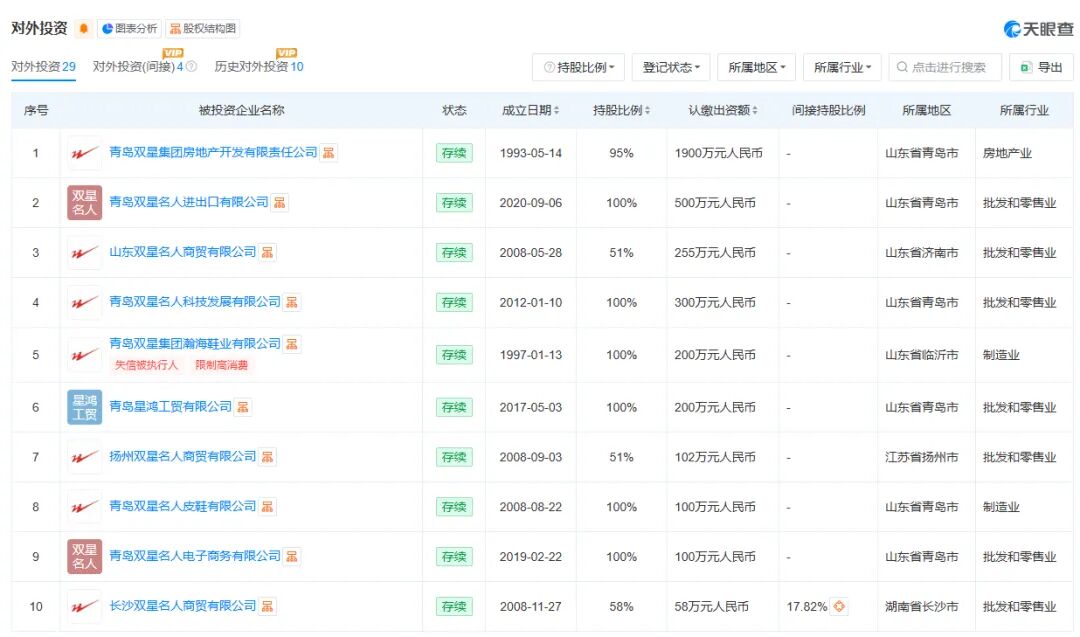
Task: Click 存续 status of 青岛双星集团房地产开发有限责任公司
Action: click(454, 153)
